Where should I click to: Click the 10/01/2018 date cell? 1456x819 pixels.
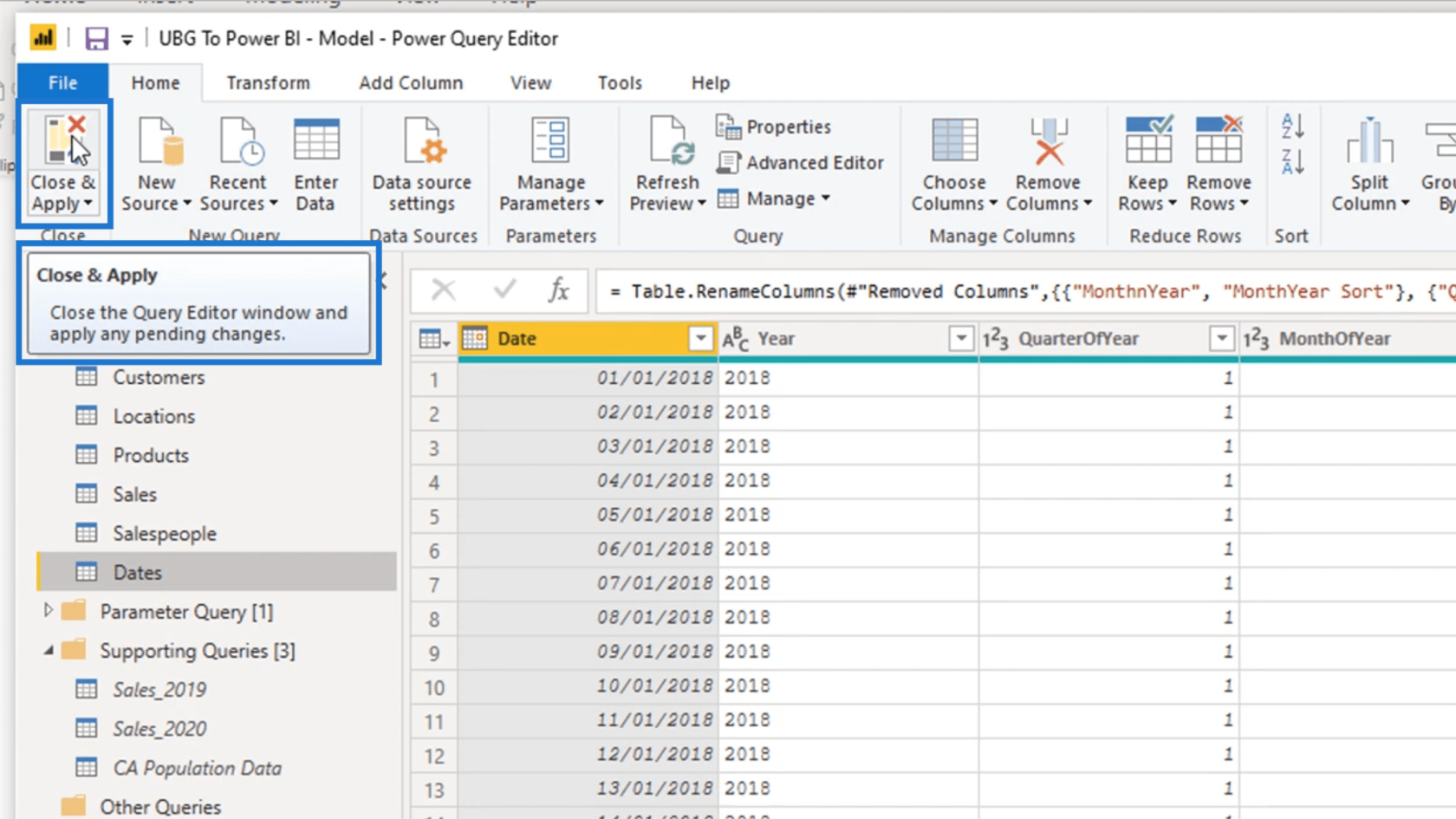(x=588, y=686)
